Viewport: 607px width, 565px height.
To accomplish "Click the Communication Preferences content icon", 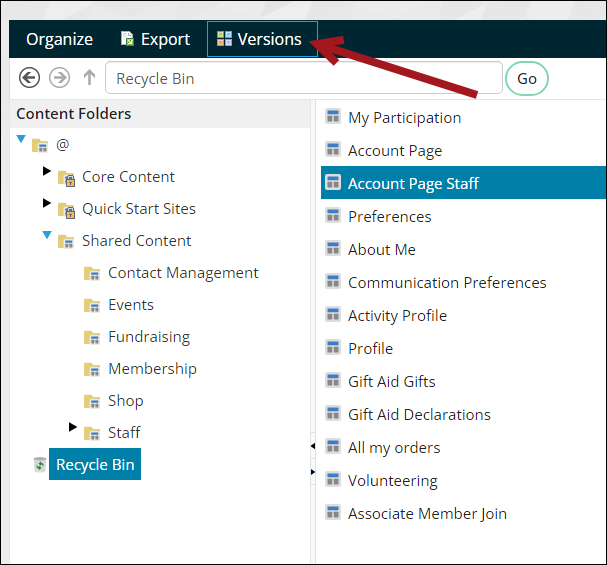I will [x=333, y=281].
